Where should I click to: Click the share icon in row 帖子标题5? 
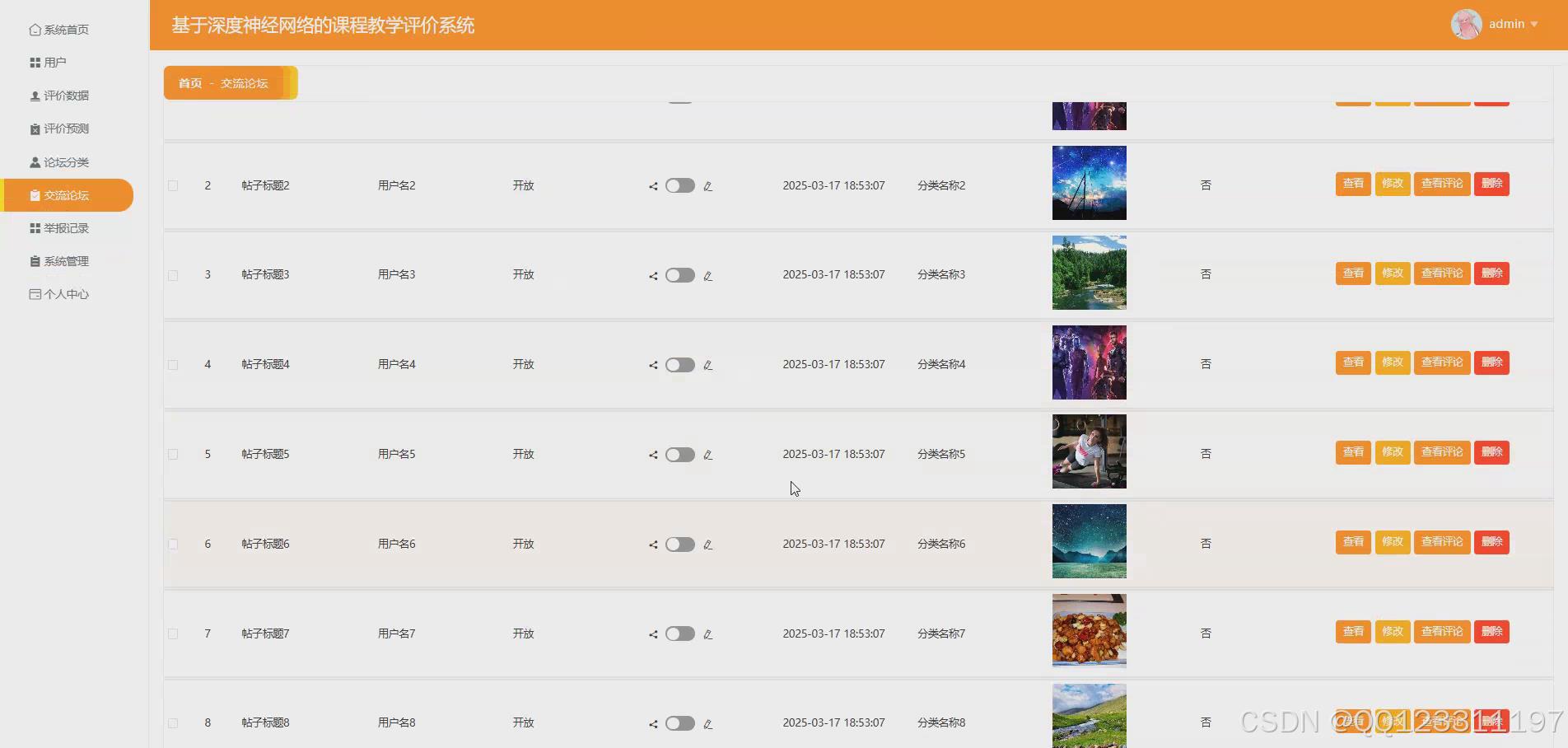point(653,455)
